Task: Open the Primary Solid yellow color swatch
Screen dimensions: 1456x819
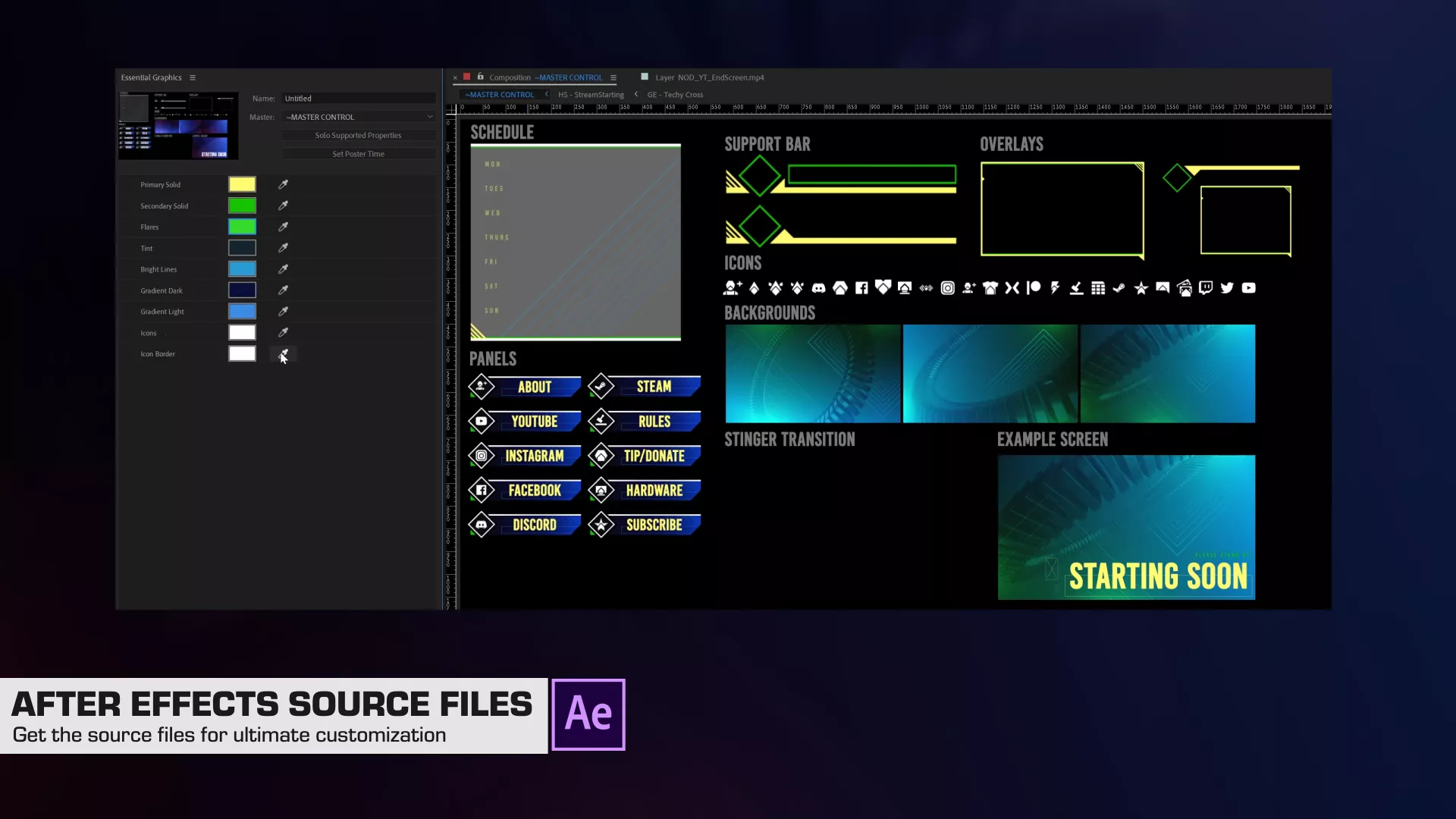Action: [x=242, y=184]
